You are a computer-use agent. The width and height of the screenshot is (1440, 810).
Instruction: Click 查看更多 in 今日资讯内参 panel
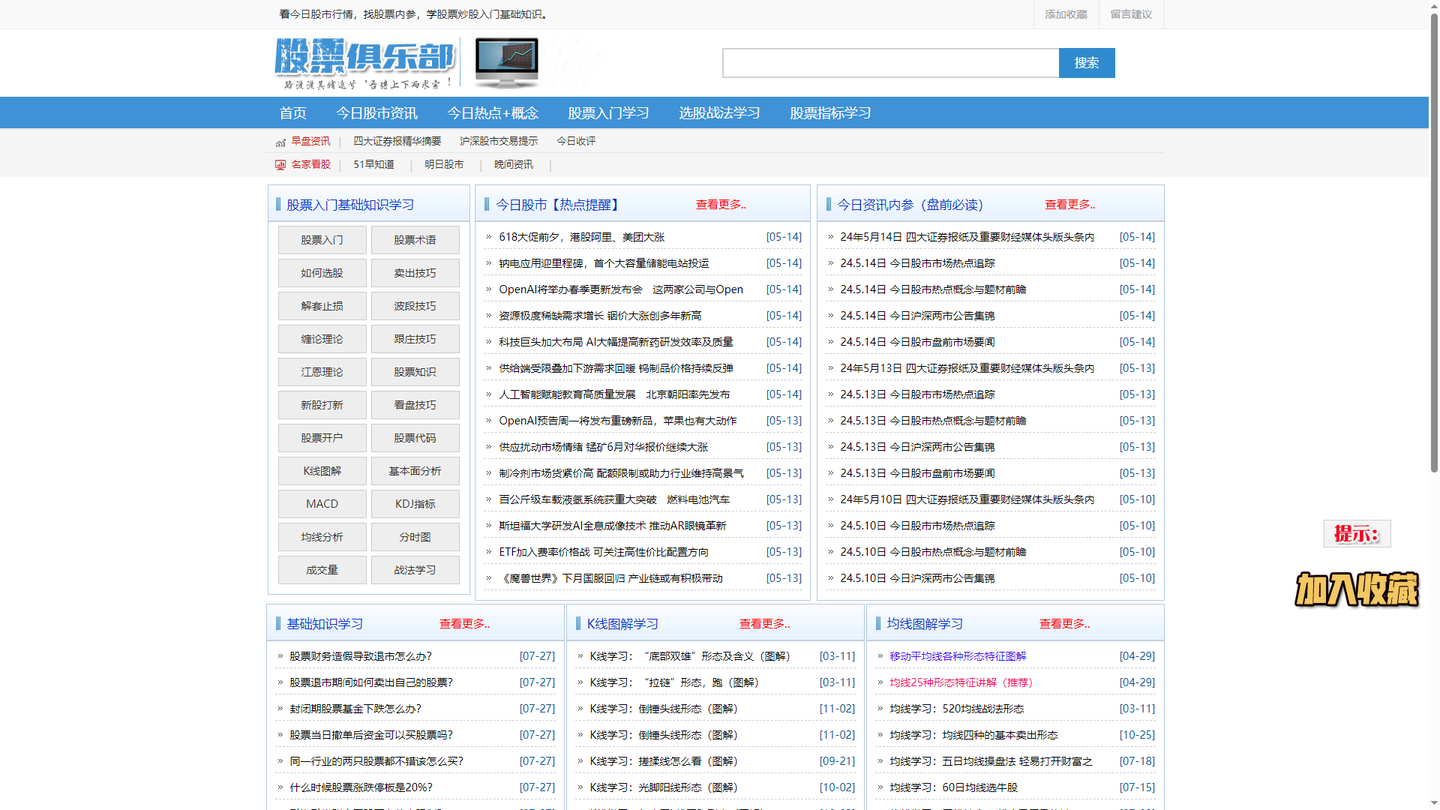[1070, 205]
